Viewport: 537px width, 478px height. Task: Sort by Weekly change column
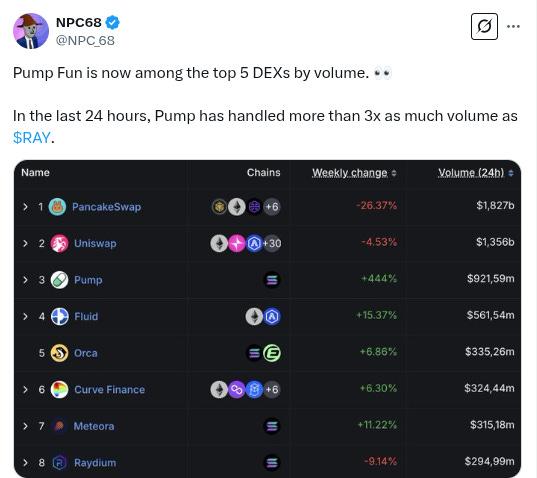[x=354, y=173]
